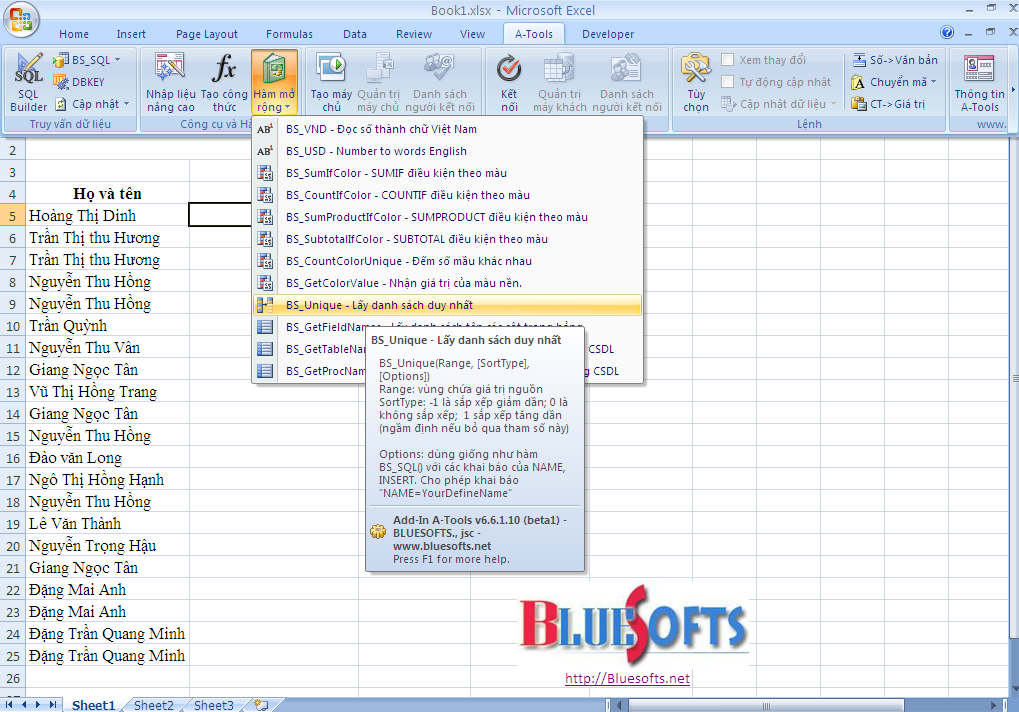Expand the BS_SQL dropdown arrow

point(118,60)
